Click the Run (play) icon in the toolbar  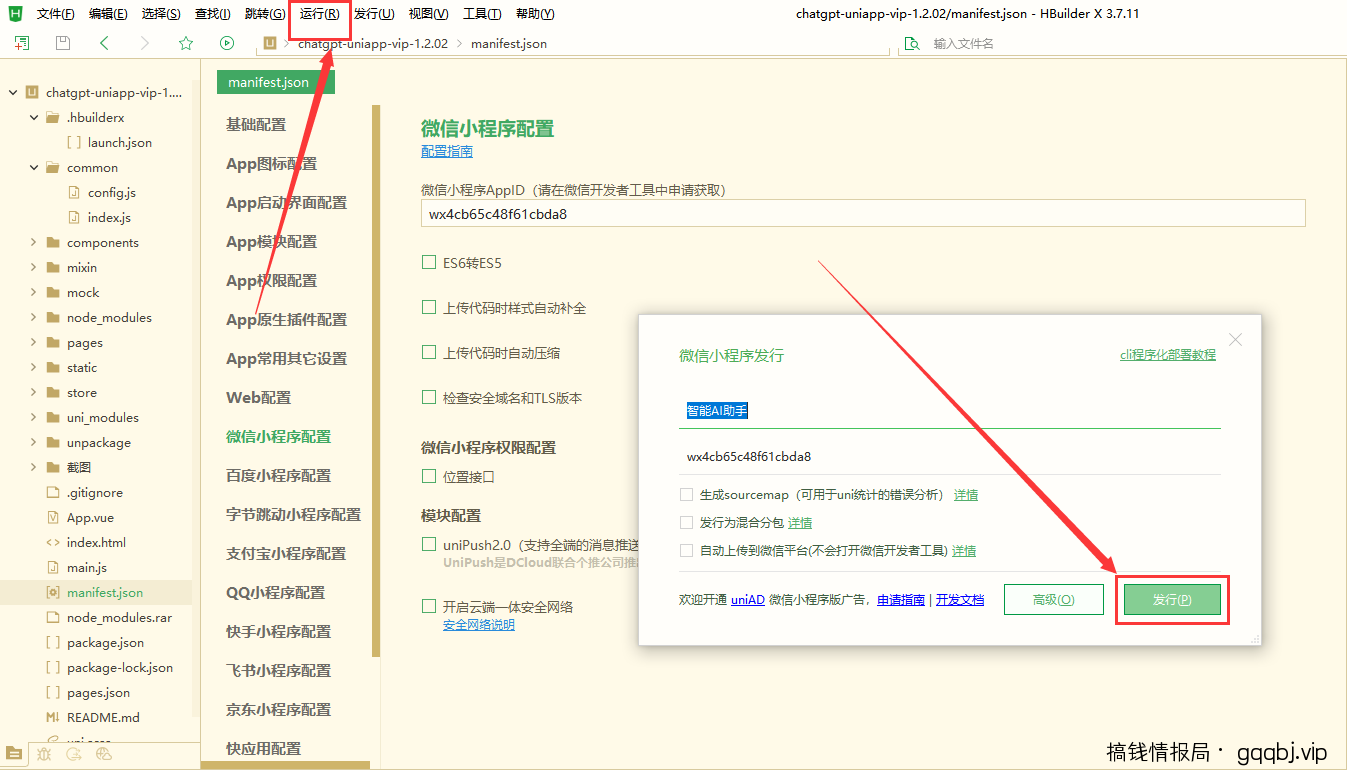click(226, 43)
